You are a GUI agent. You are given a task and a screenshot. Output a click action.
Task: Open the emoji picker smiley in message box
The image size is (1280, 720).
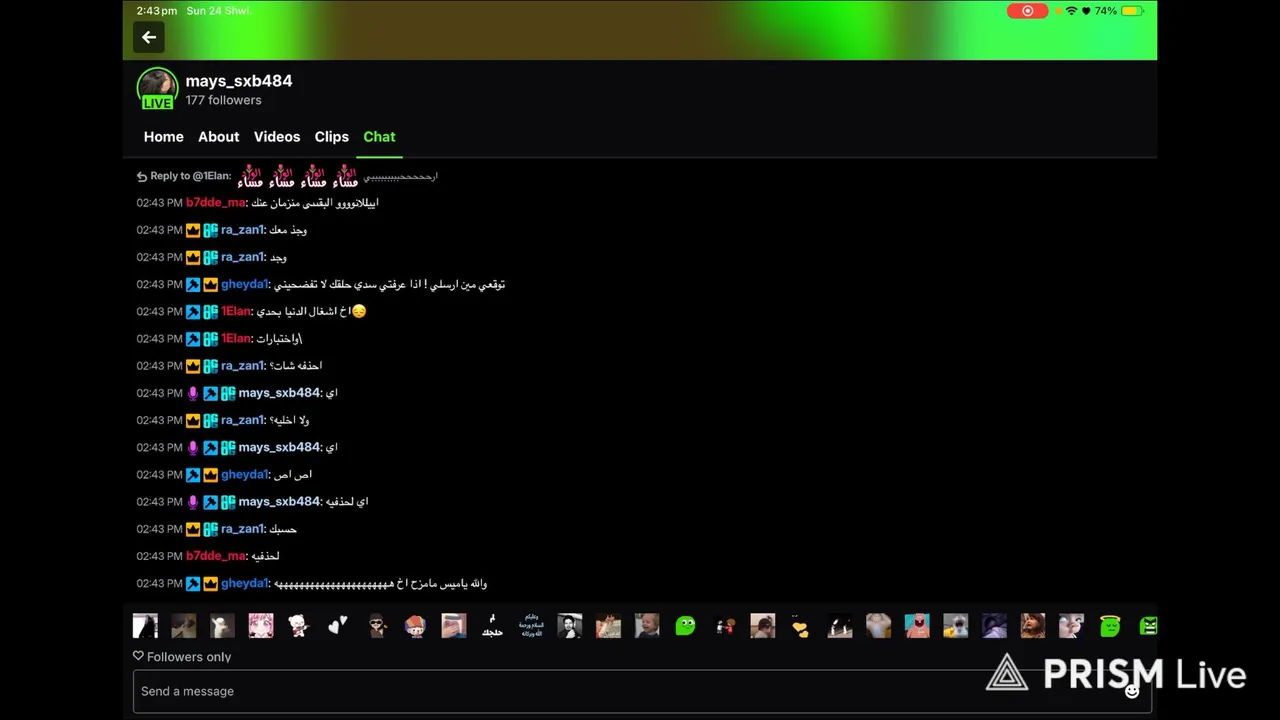pos(1132,691)
